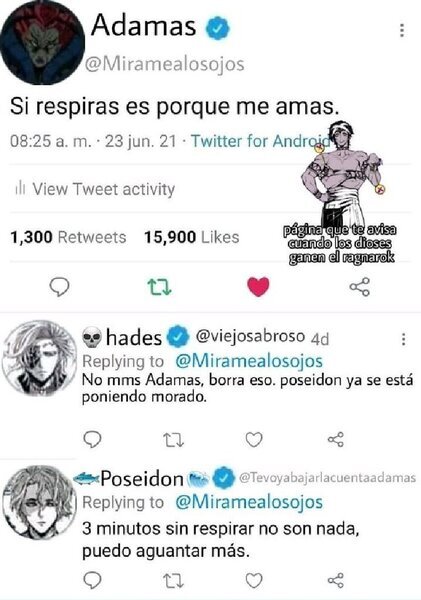
Task: Share Adamas's main tweet
Action: pyautogui.click(x=360, y=287)
